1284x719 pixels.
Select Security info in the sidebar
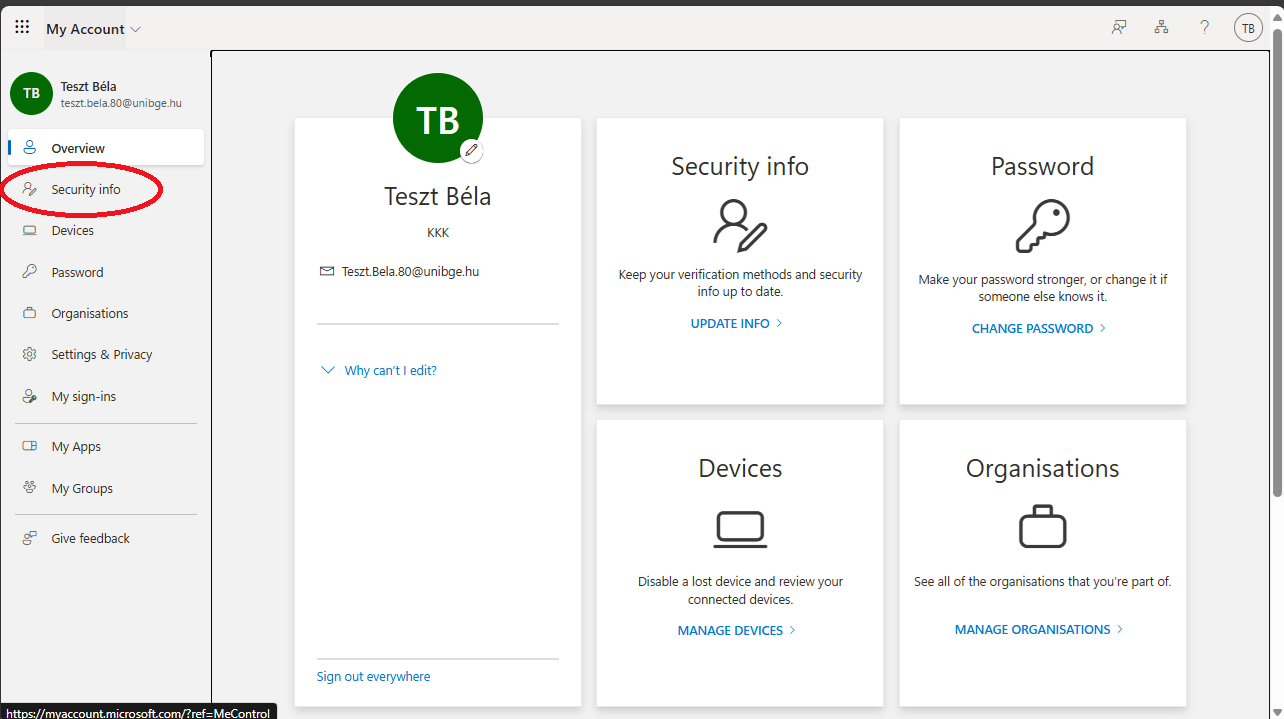(86, 189)
